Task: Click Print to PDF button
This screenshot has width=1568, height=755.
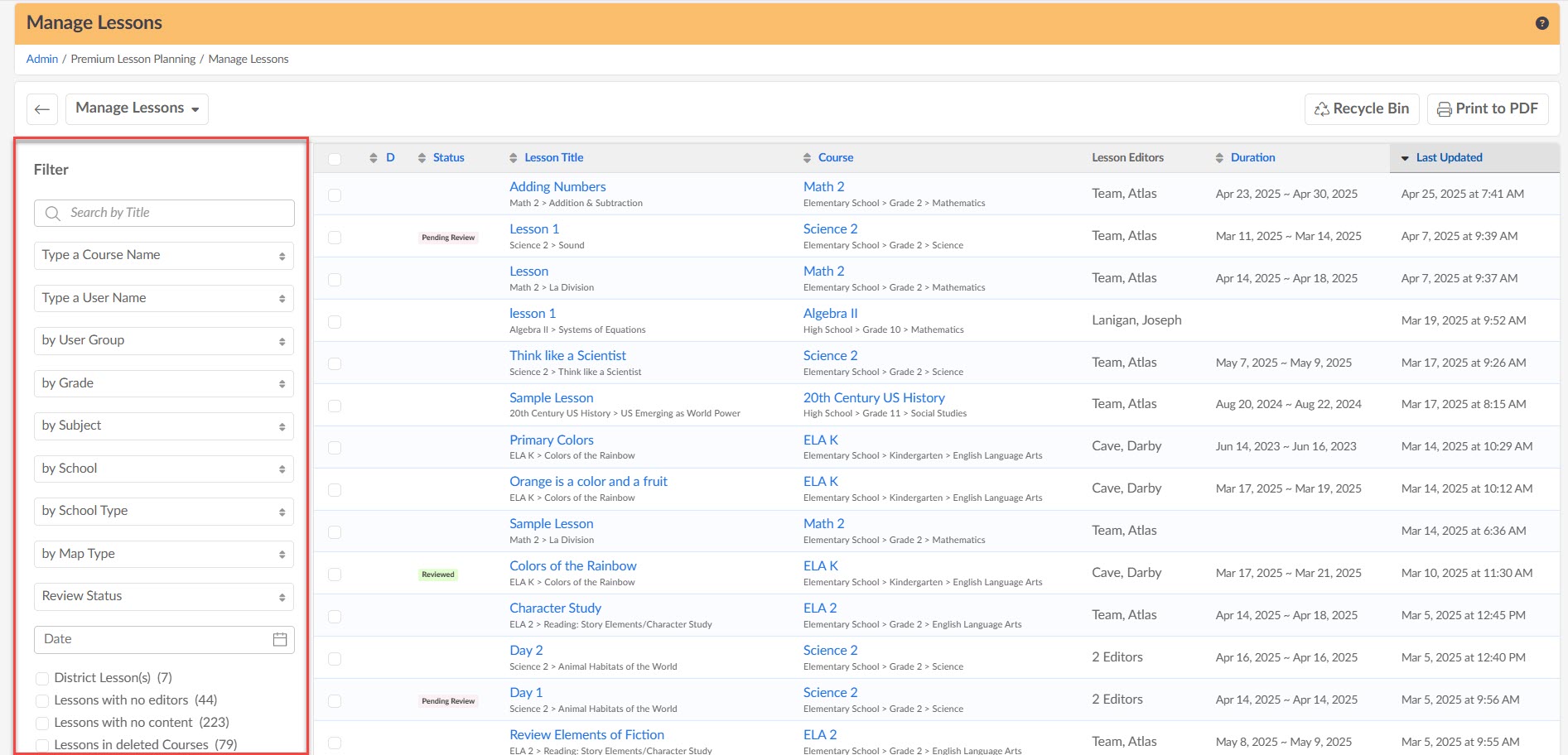Action: [1488, 108]
